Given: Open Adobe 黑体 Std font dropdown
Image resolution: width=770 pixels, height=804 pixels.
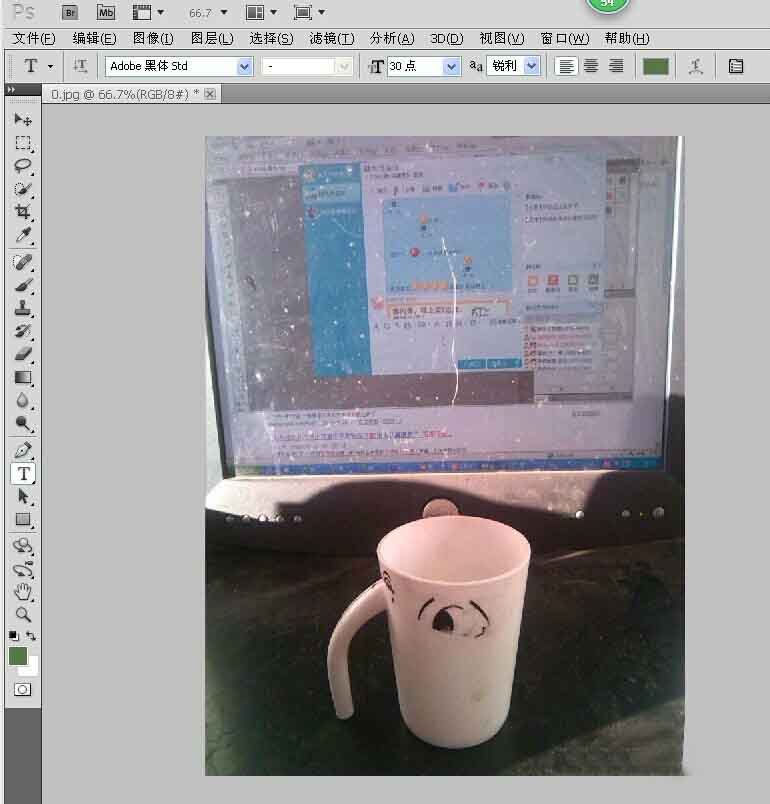Looking at the screenshot, I should pyautogui.click(x=245, y=67).
